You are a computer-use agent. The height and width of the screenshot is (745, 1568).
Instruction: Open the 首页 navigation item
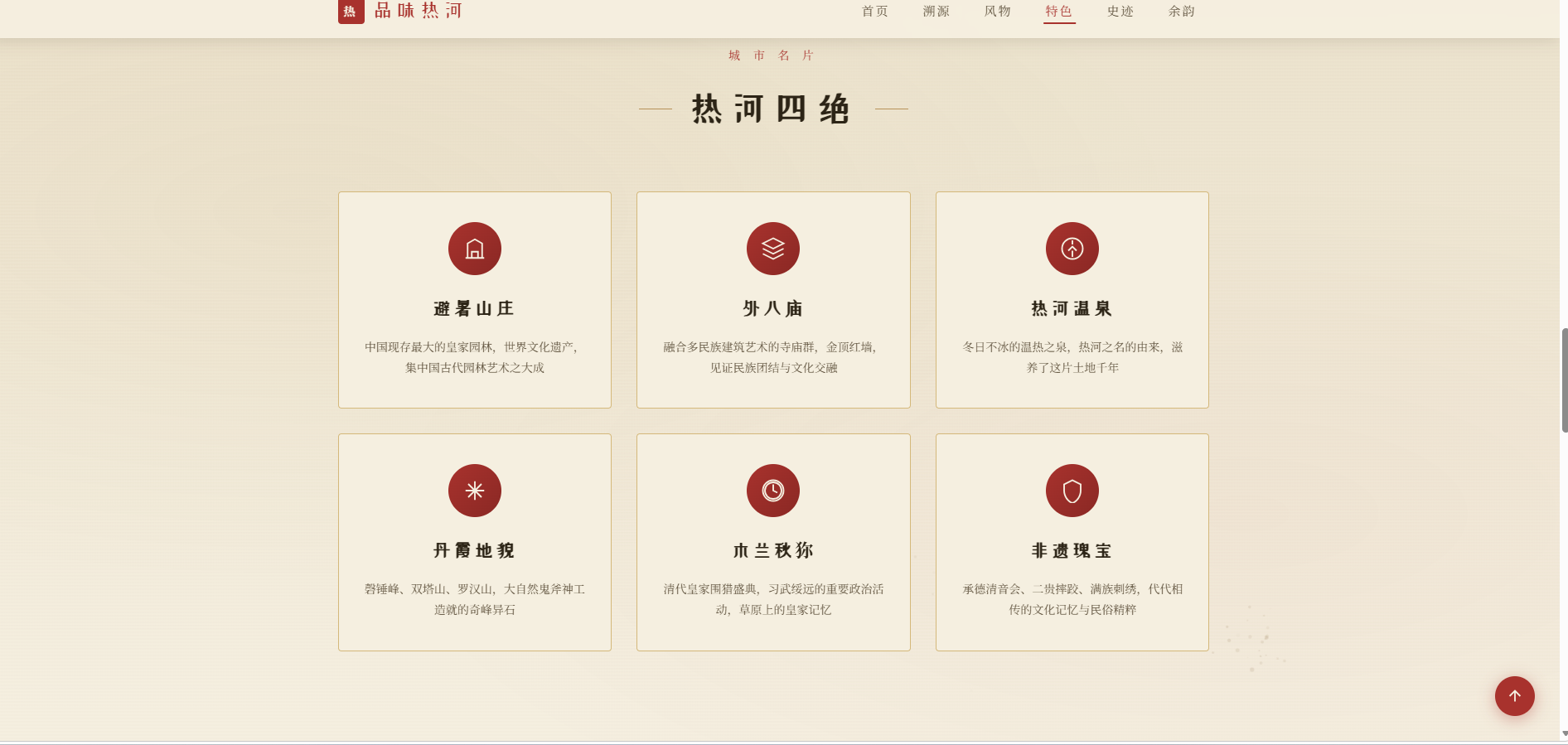click(875, 12)
